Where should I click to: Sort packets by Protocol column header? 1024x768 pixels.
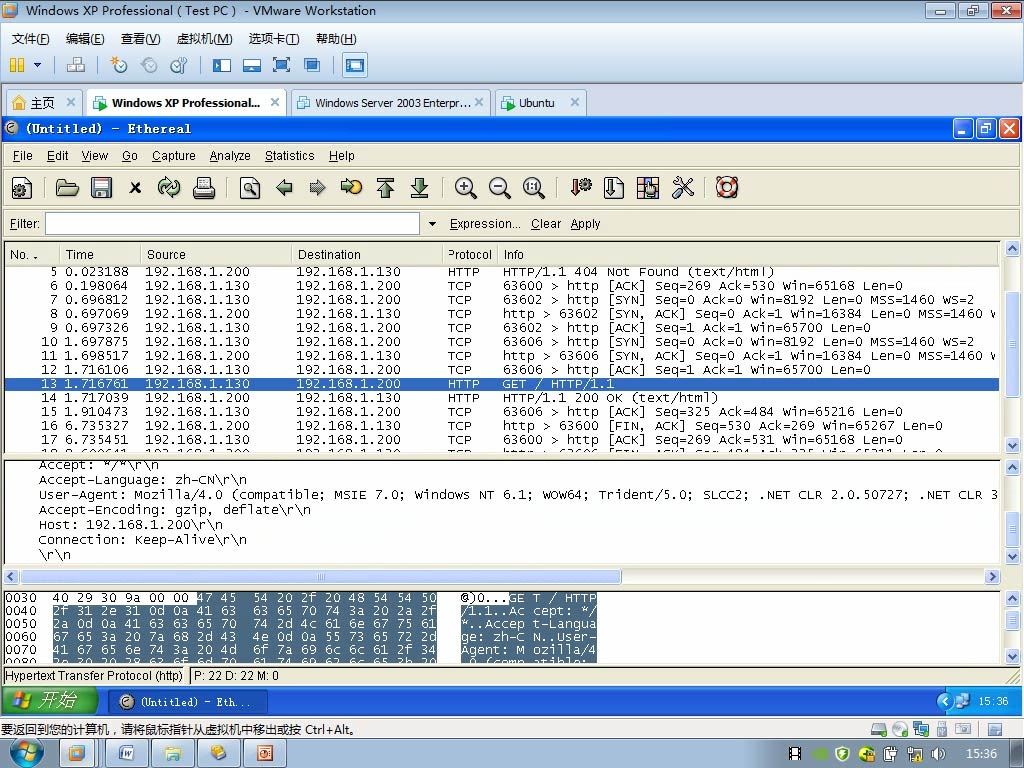pos(470,255)
